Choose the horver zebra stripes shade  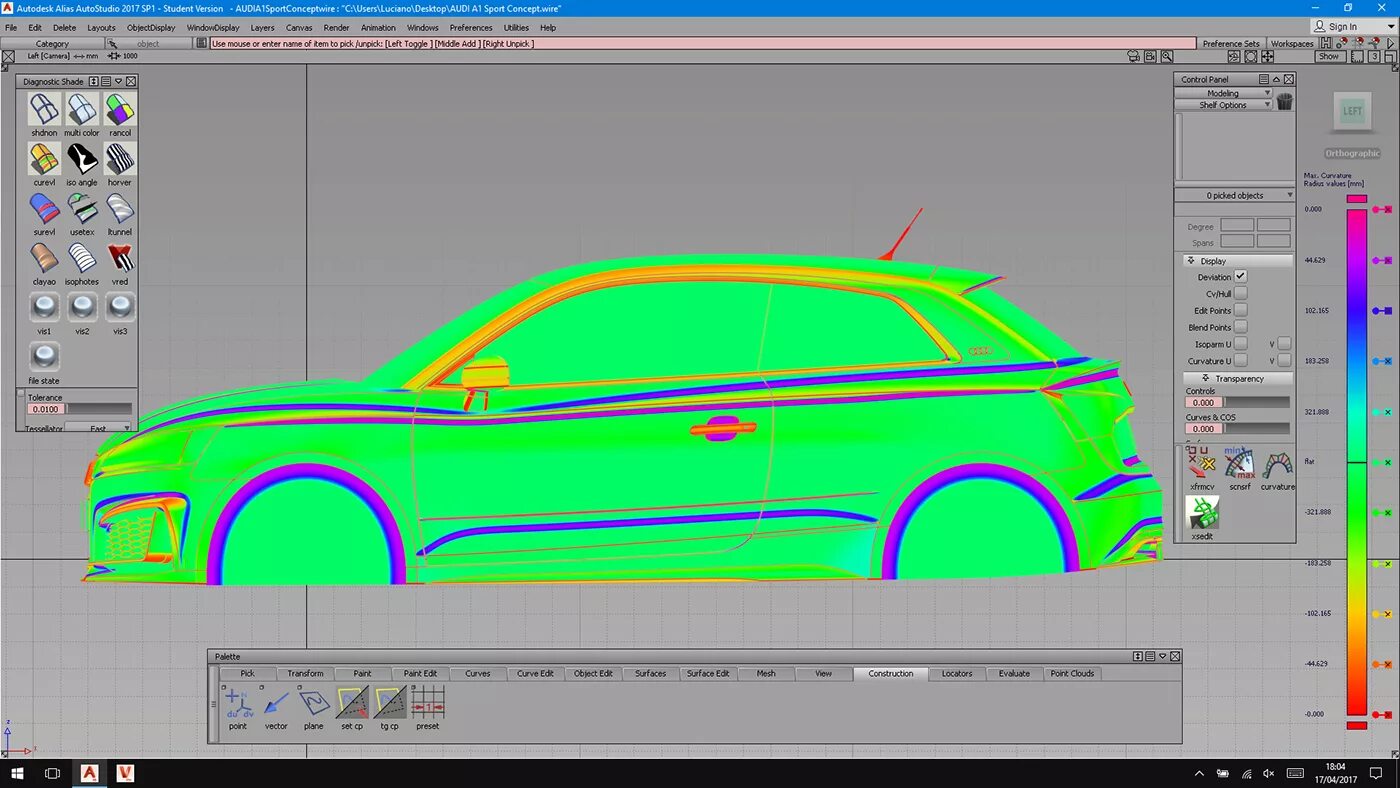(x=120, y=158)
